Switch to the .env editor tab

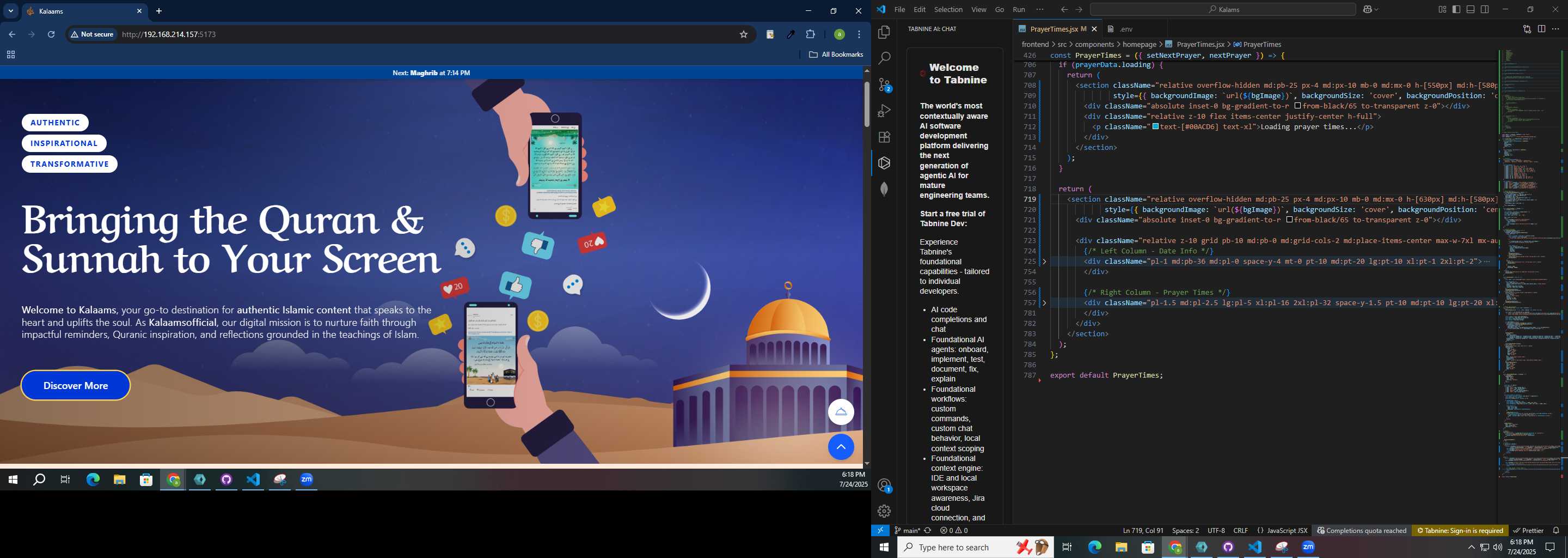point(1126,29)
